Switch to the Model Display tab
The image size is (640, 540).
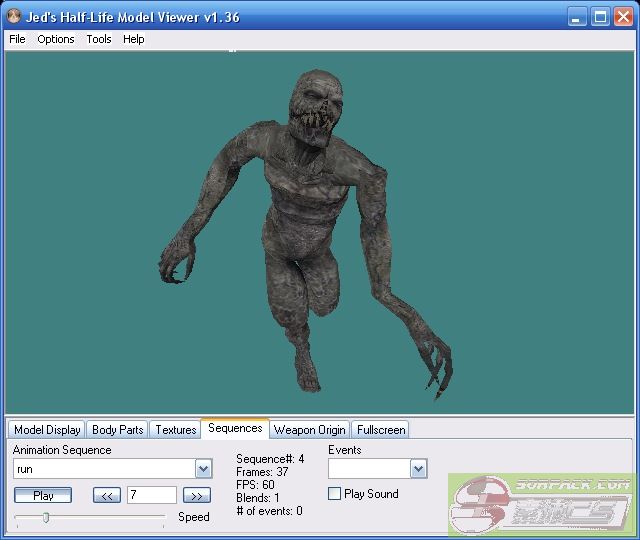(47, 430)
